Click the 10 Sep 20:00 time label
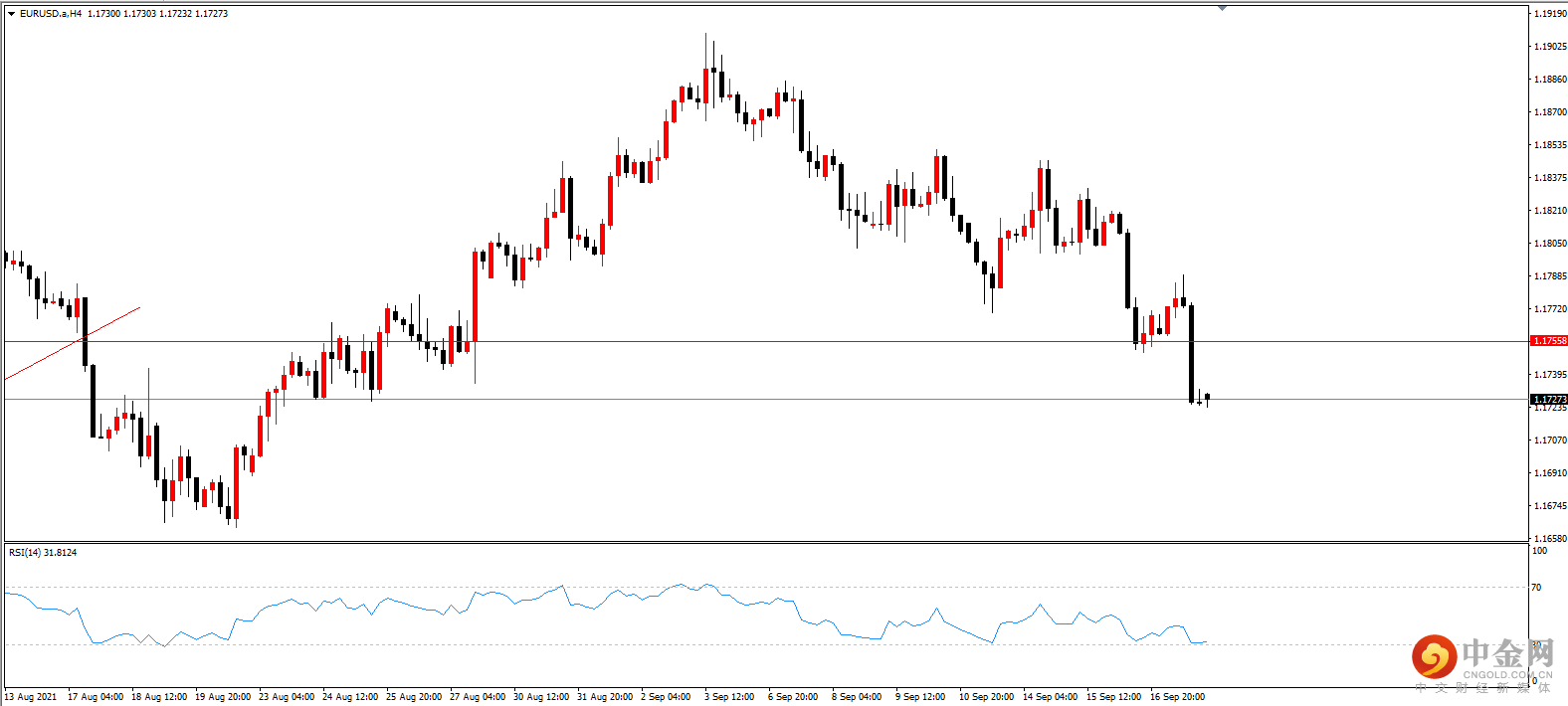1568x706 pixels. (987, 697)
